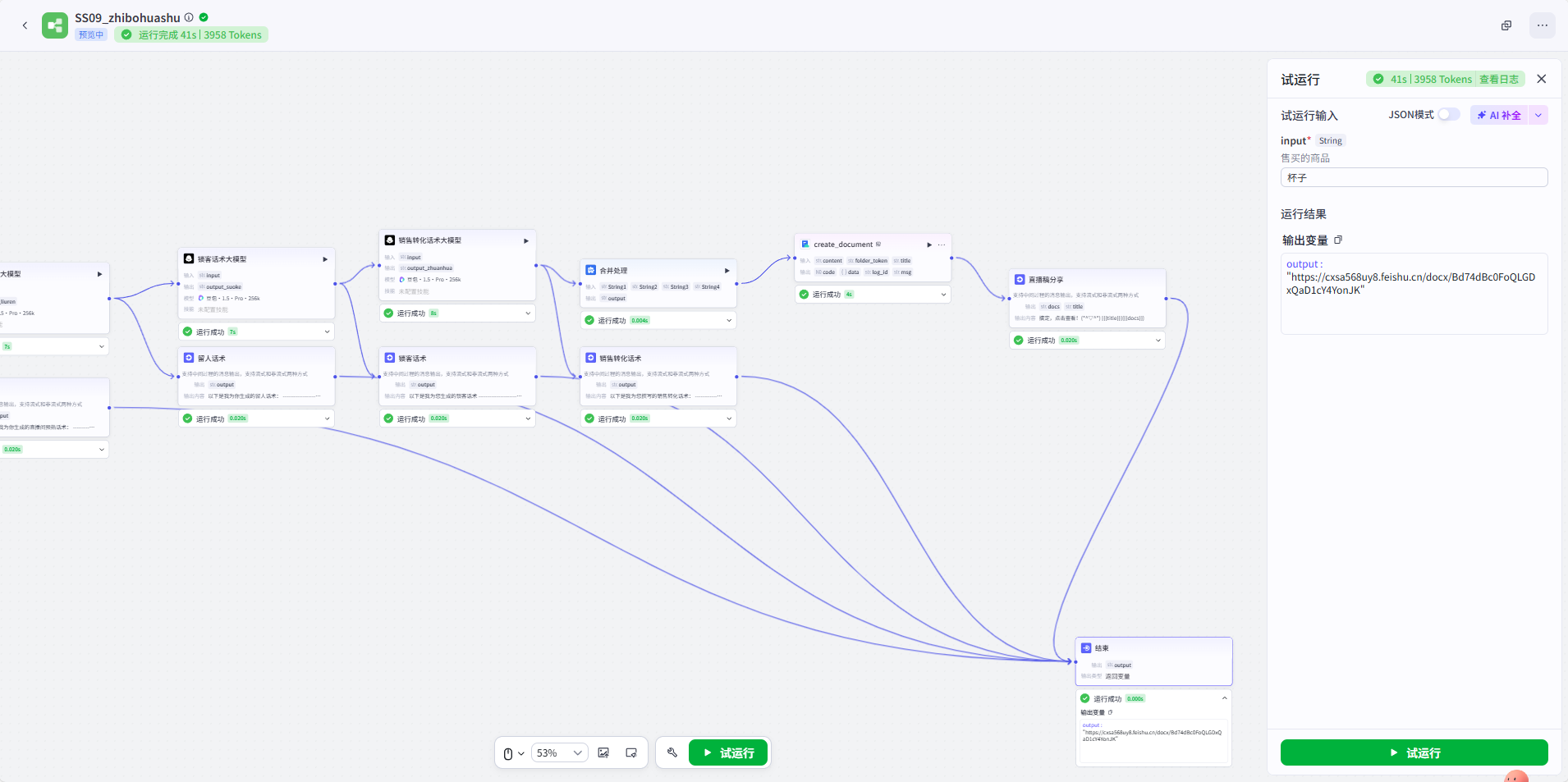This screenshot has width=1568, height=782.
Task: Click the docs variable in 直播稿分享 node
Action: click(x=1052, y=307)
